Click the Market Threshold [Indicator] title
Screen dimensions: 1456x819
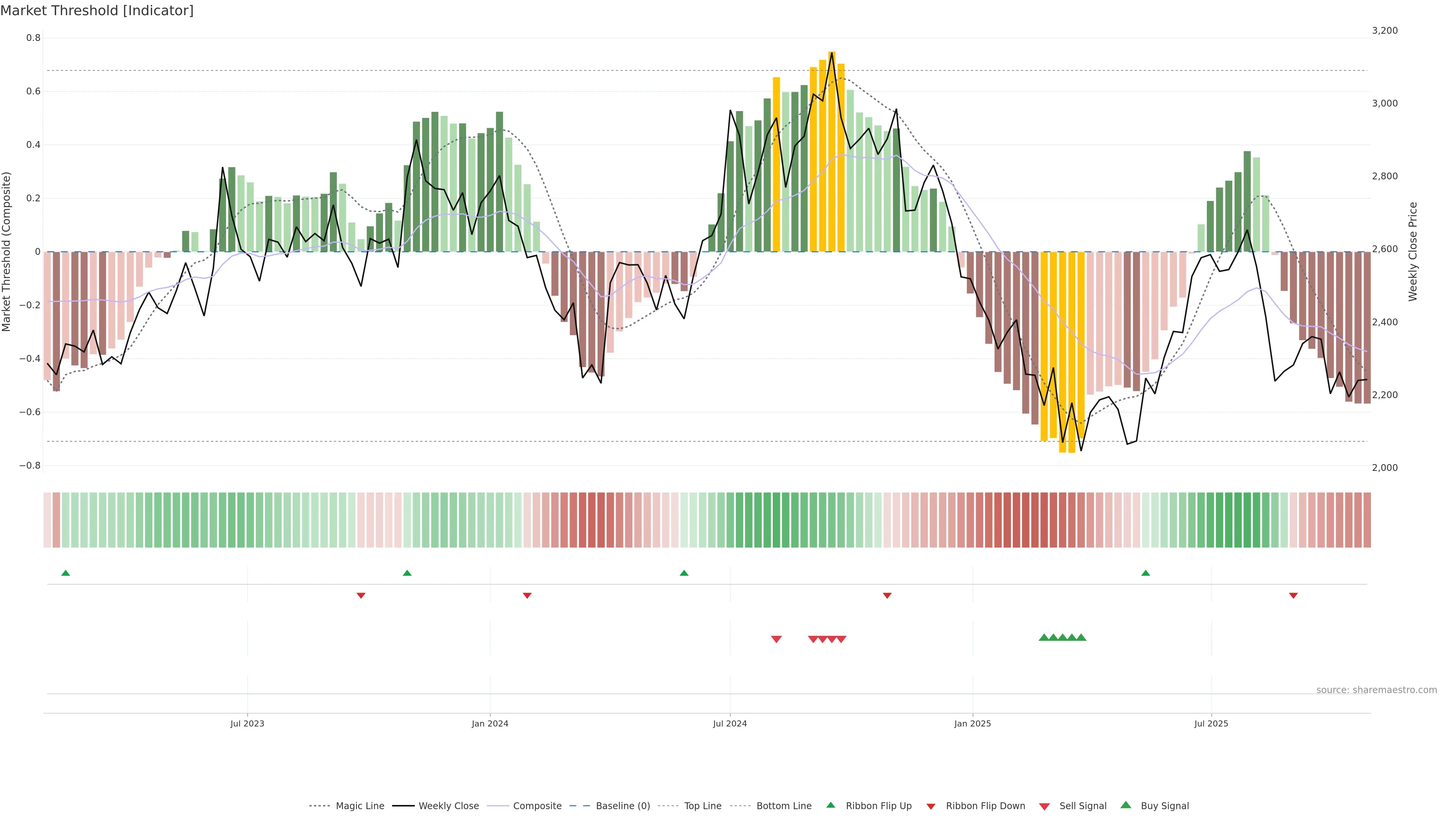pyautogui.click(x=97, y=11)
